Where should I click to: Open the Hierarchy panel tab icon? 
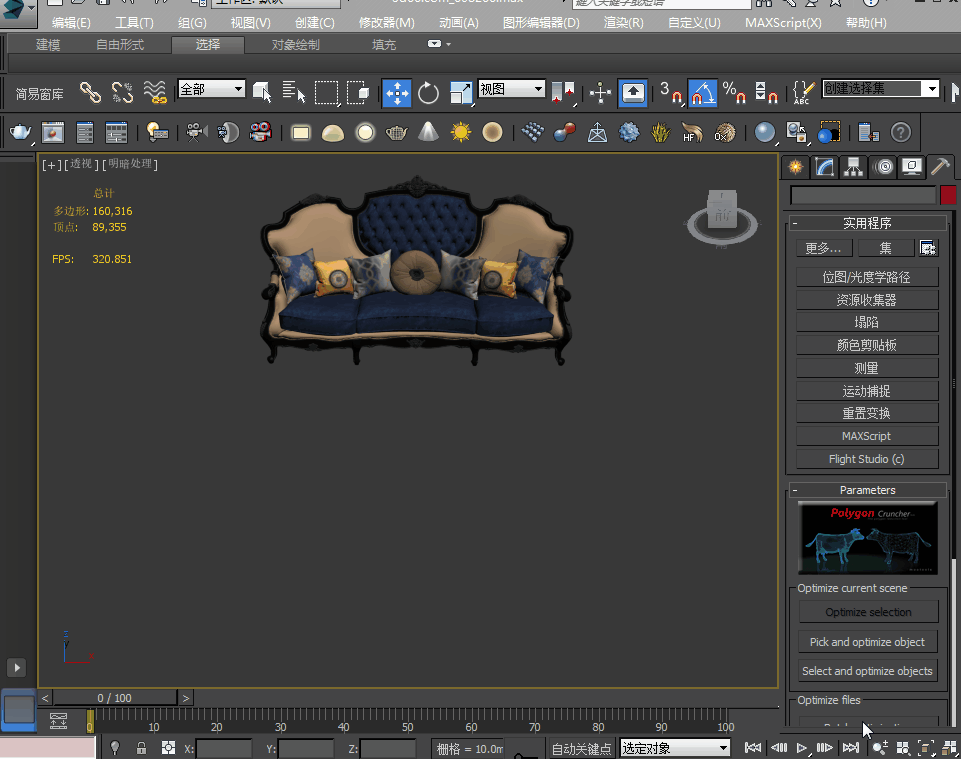[854, 167]
